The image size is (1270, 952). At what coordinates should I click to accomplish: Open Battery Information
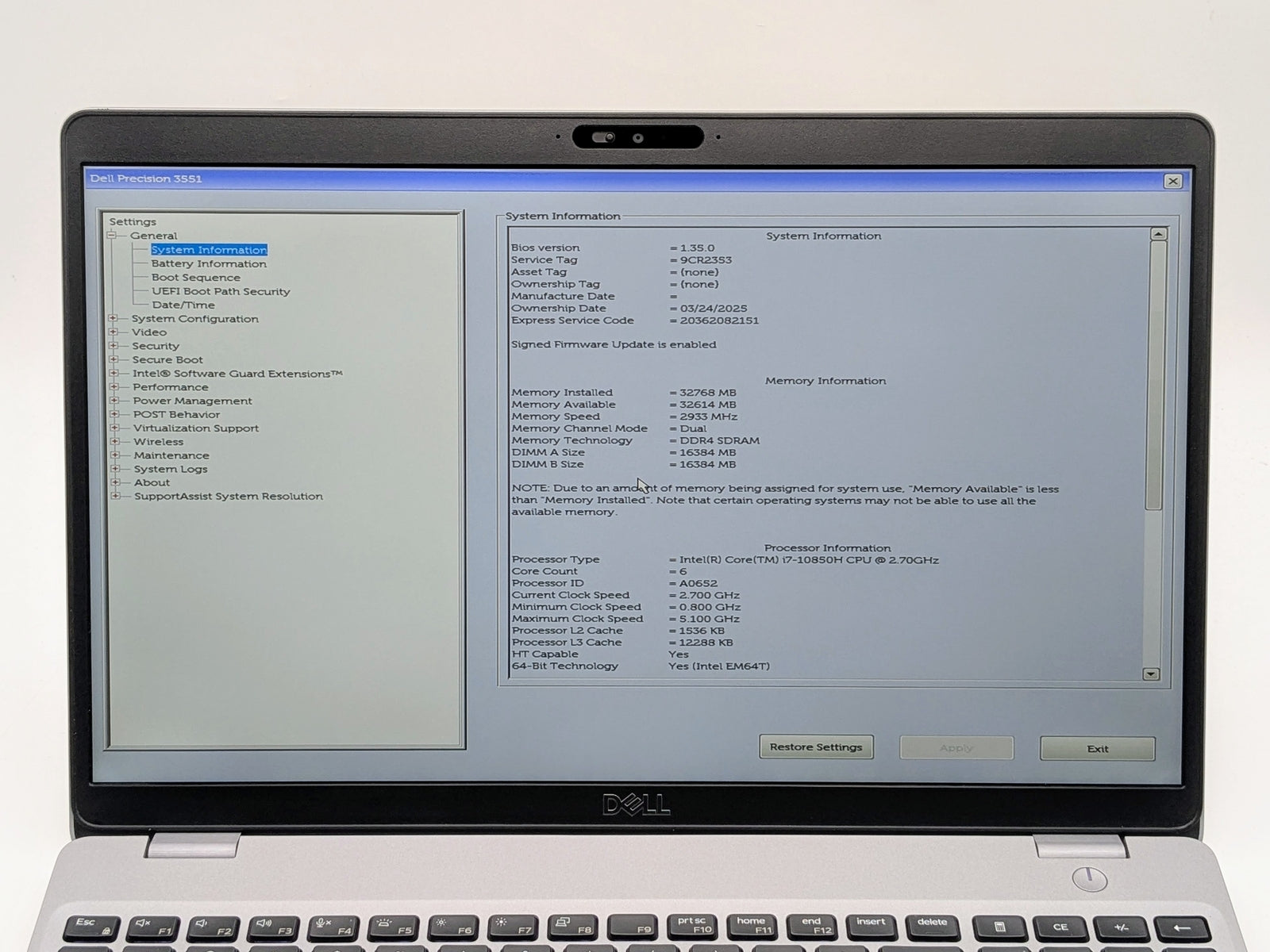[209, 263]
